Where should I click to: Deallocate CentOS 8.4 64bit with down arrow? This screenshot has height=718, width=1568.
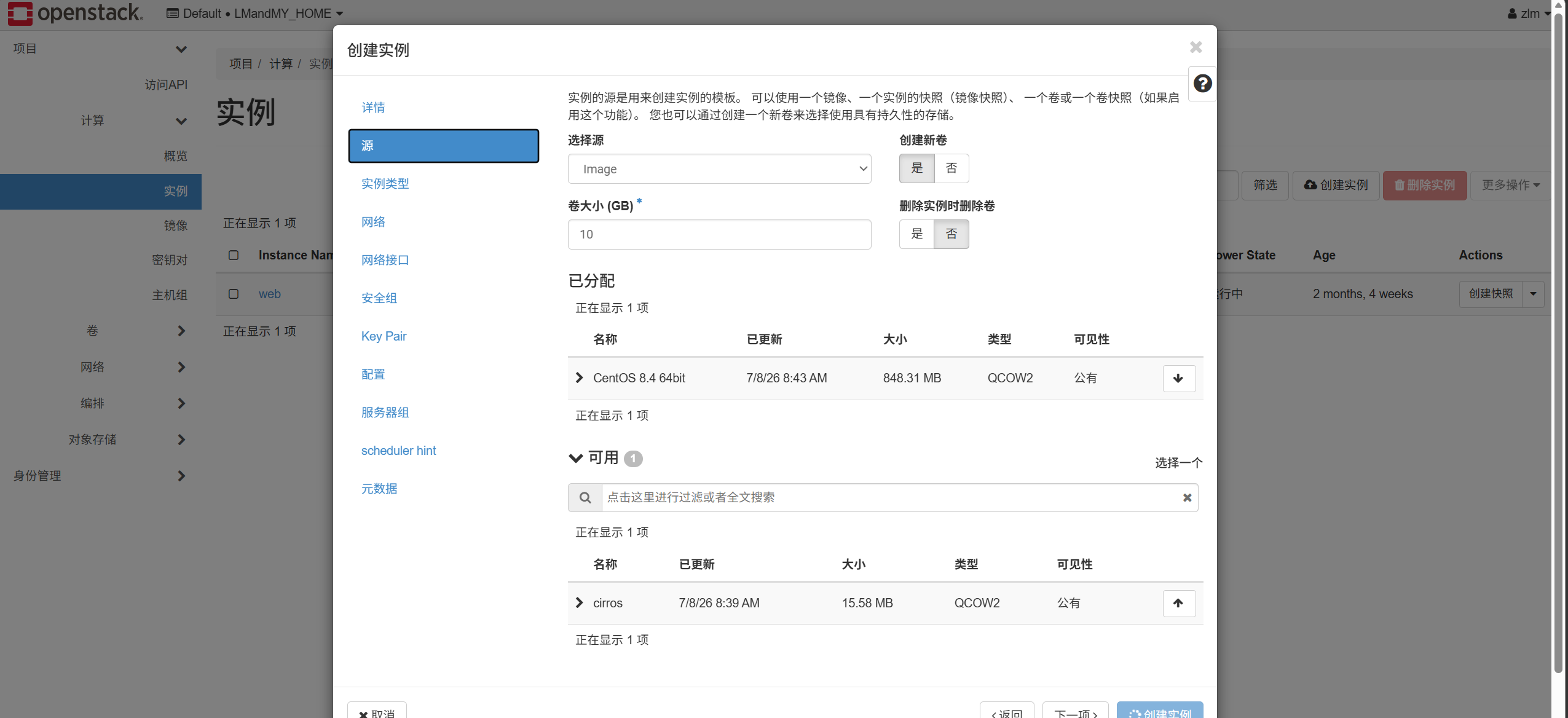1178,379
